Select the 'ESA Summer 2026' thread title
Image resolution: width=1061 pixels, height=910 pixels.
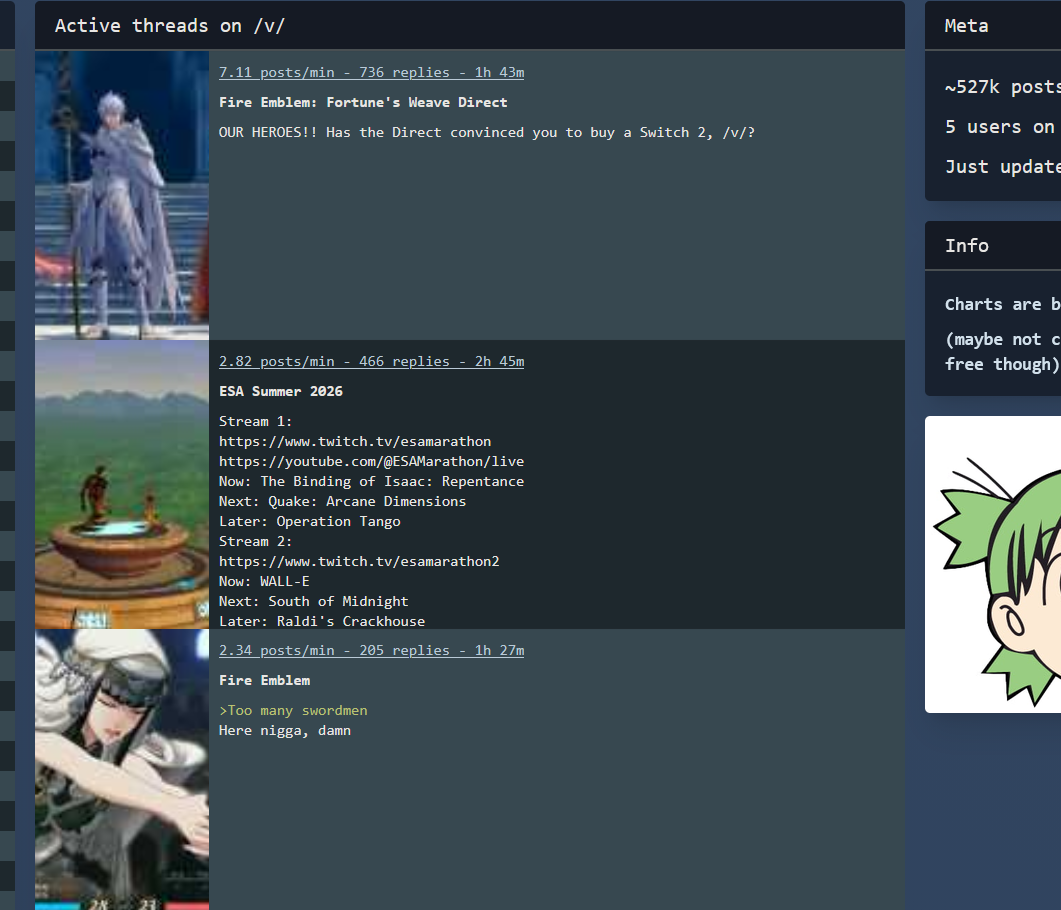click(281, 391)
